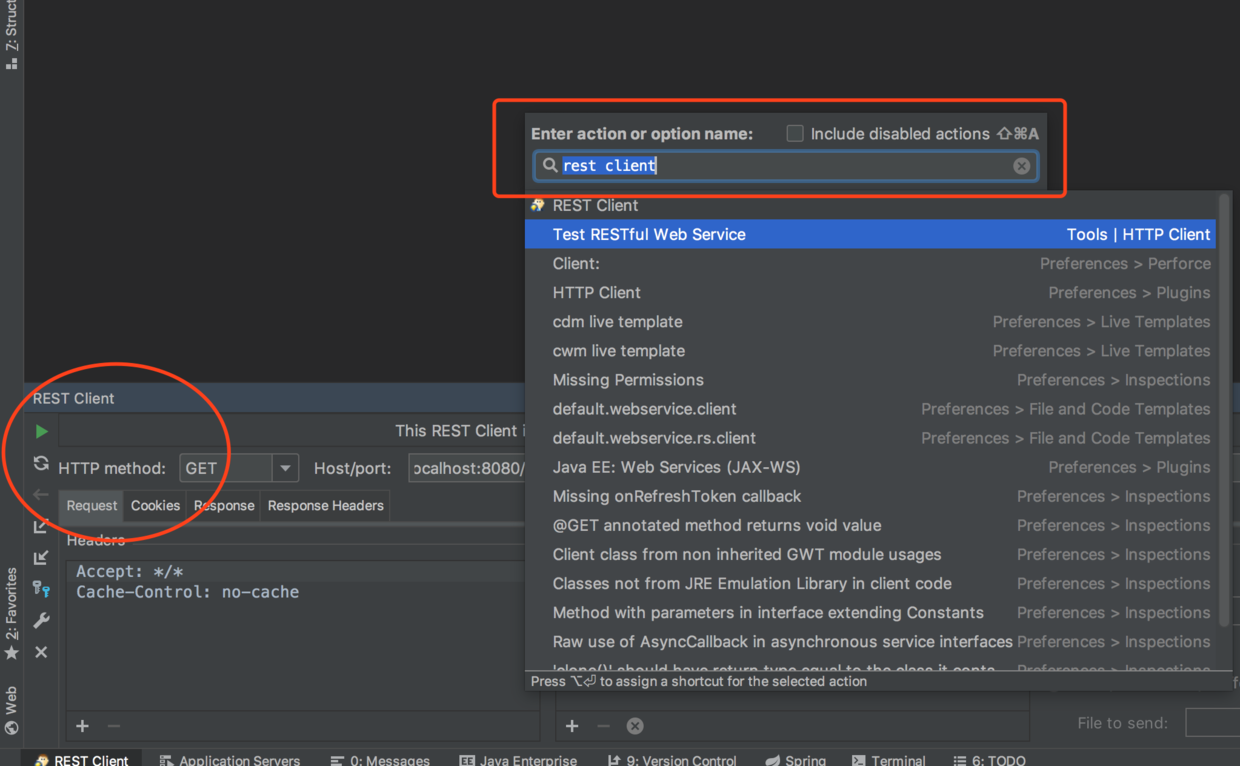Click the import request icon in REST Client toolbar
This screenshot has width=1240, height=766.
click(x=41, y=557)
